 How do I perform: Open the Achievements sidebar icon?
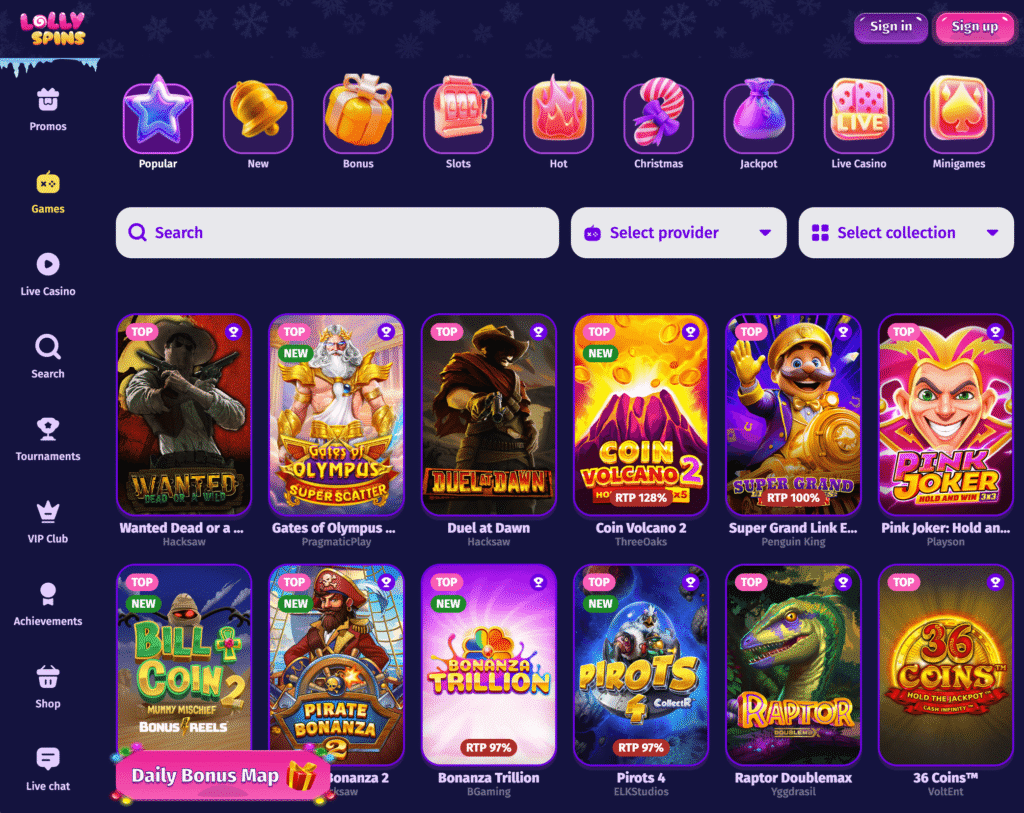(x=48, y=594)
